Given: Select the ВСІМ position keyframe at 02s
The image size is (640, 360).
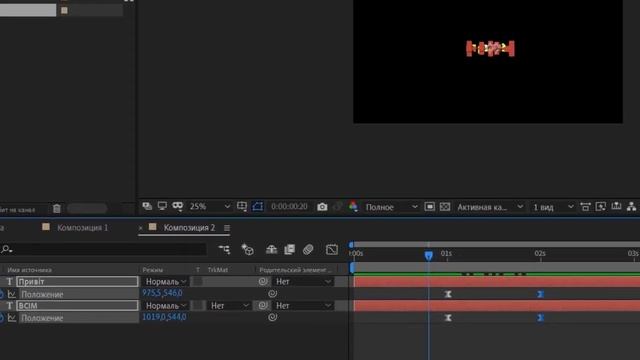Looking at the screenshot, I should 540,318.
